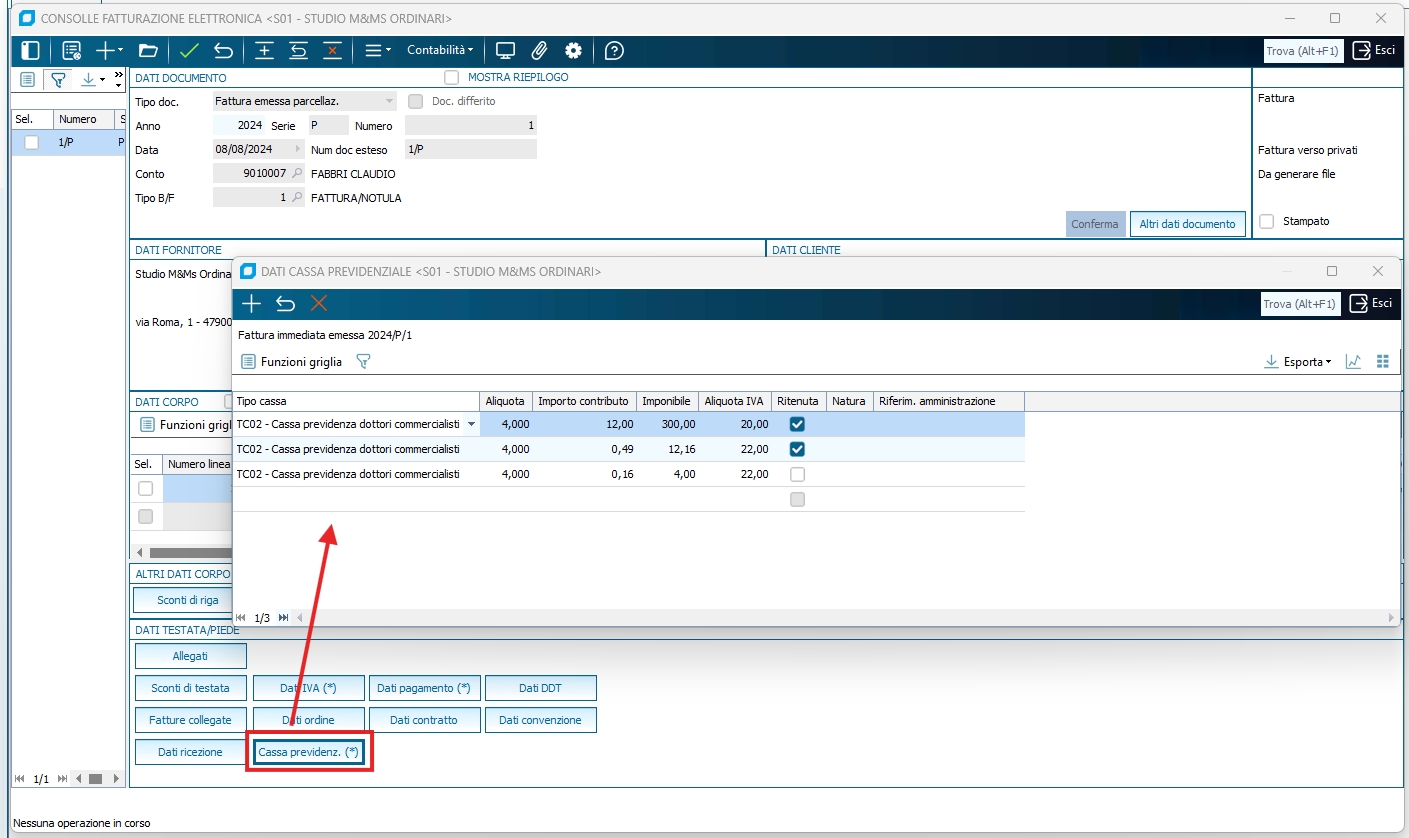Click the list icon in the left panel

tap(27, 79)
